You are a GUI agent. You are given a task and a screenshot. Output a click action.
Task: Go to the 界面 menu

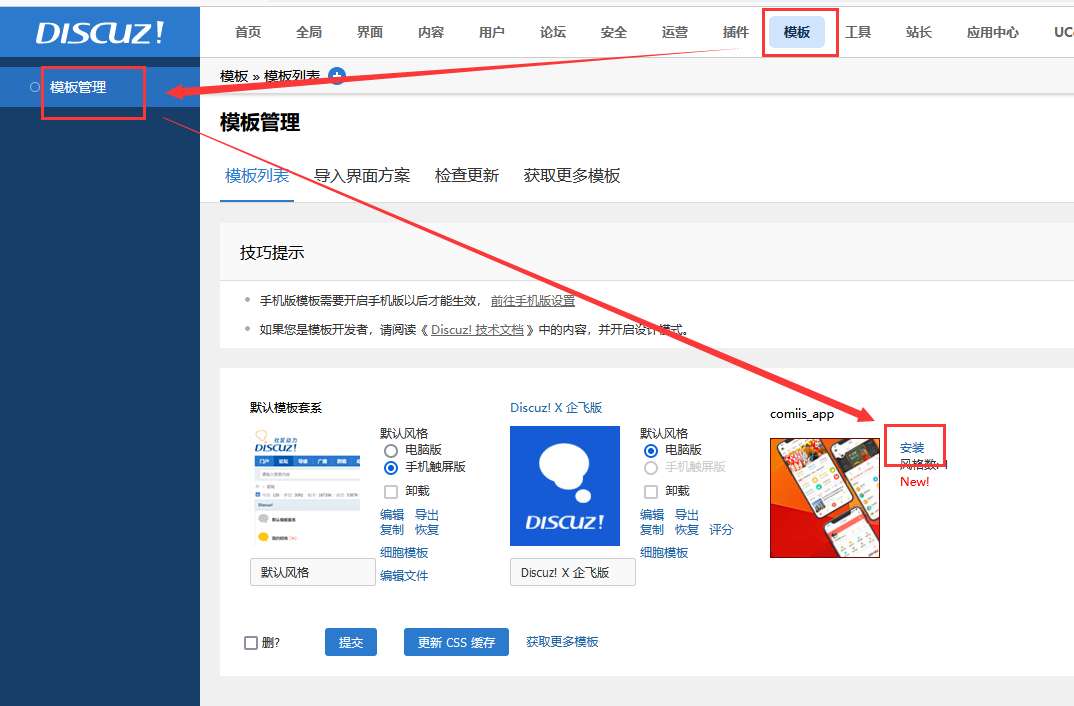pos(370,32)
